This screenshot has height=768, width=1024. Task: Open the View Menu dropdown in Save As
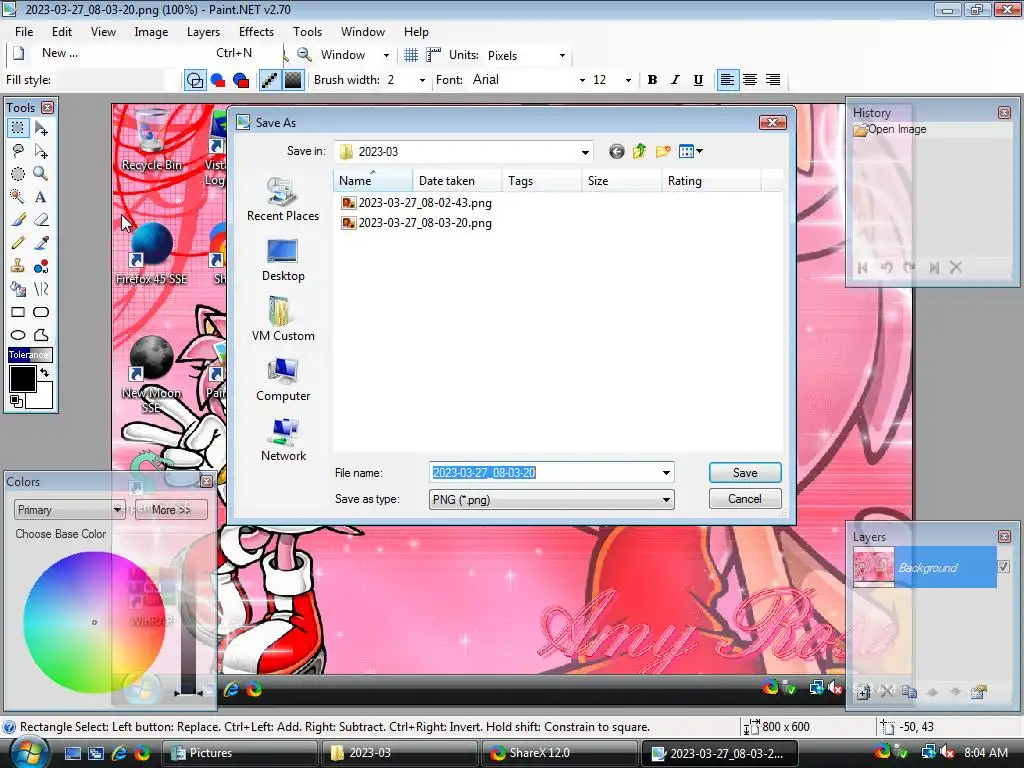click(x=691, y=152)
